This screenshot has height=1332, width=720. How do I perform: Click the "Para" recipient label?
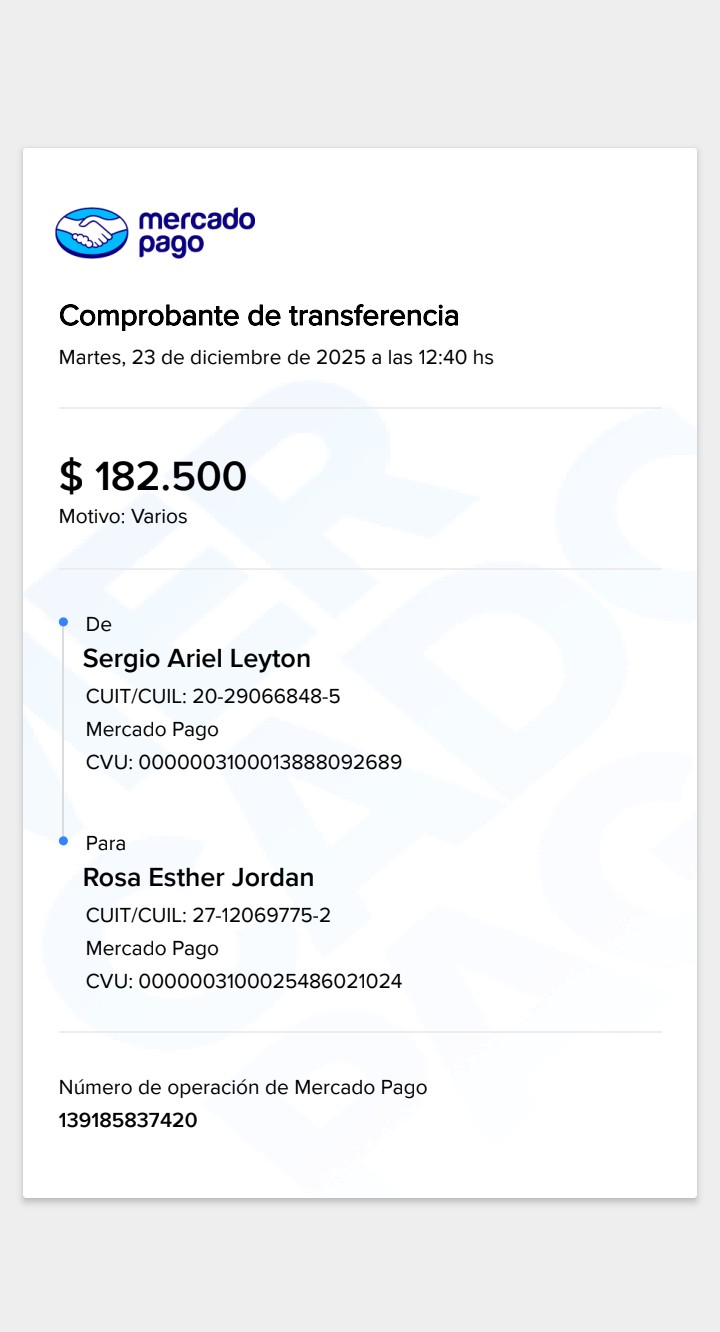click(x=106, y=844)
